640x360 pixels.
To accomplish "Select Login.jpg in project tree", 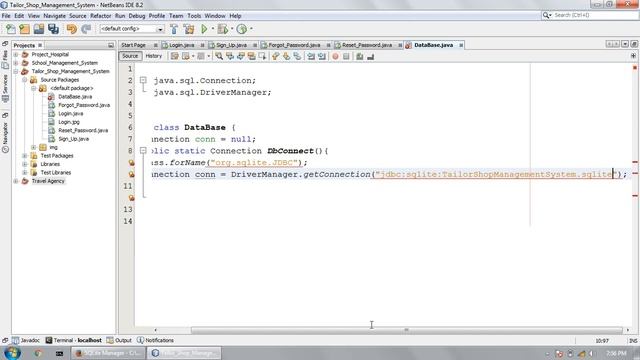I will tap(69, 122).
